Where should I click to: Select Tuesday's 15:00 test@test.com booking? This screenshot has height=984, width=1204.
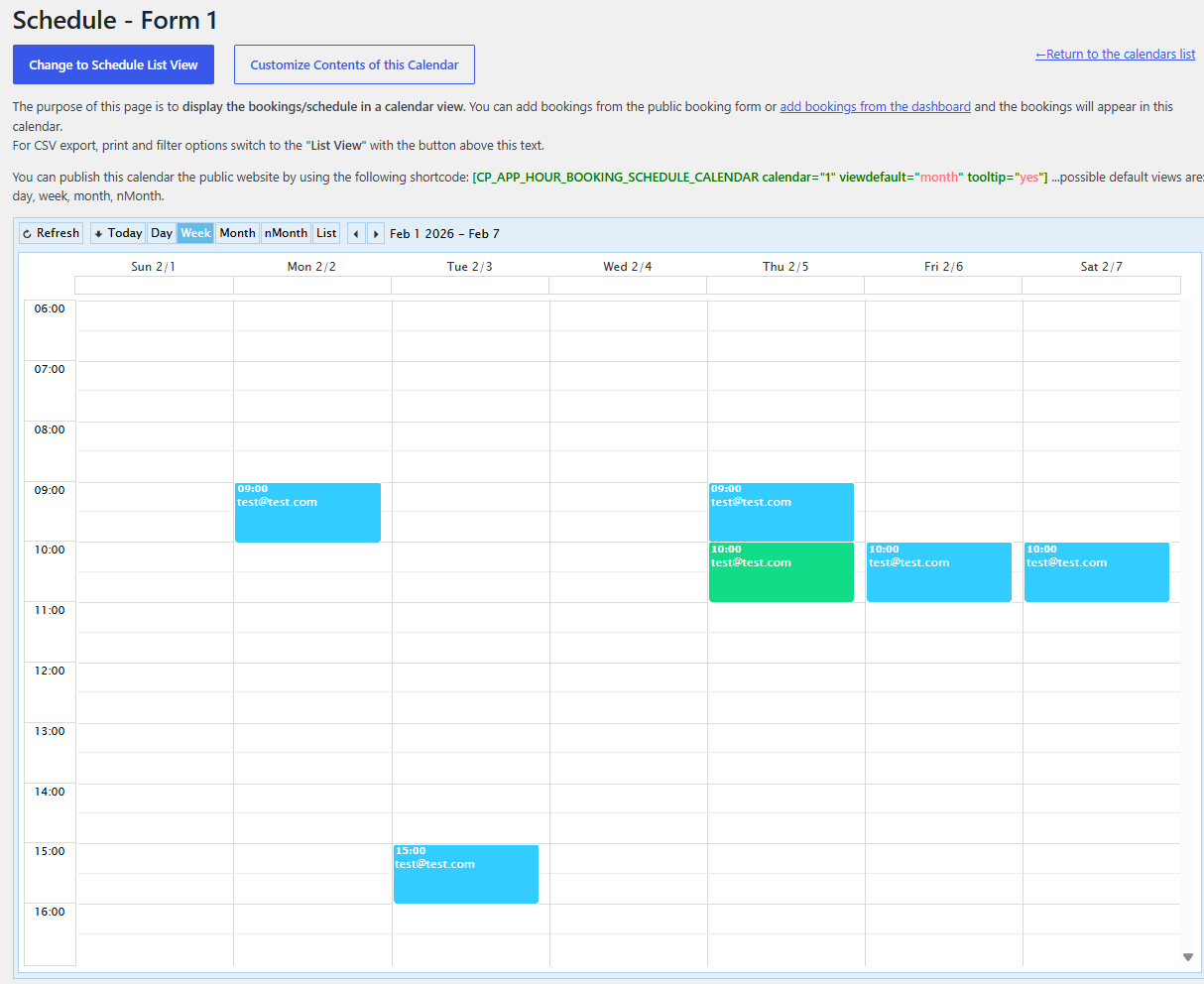coord(465,874)
